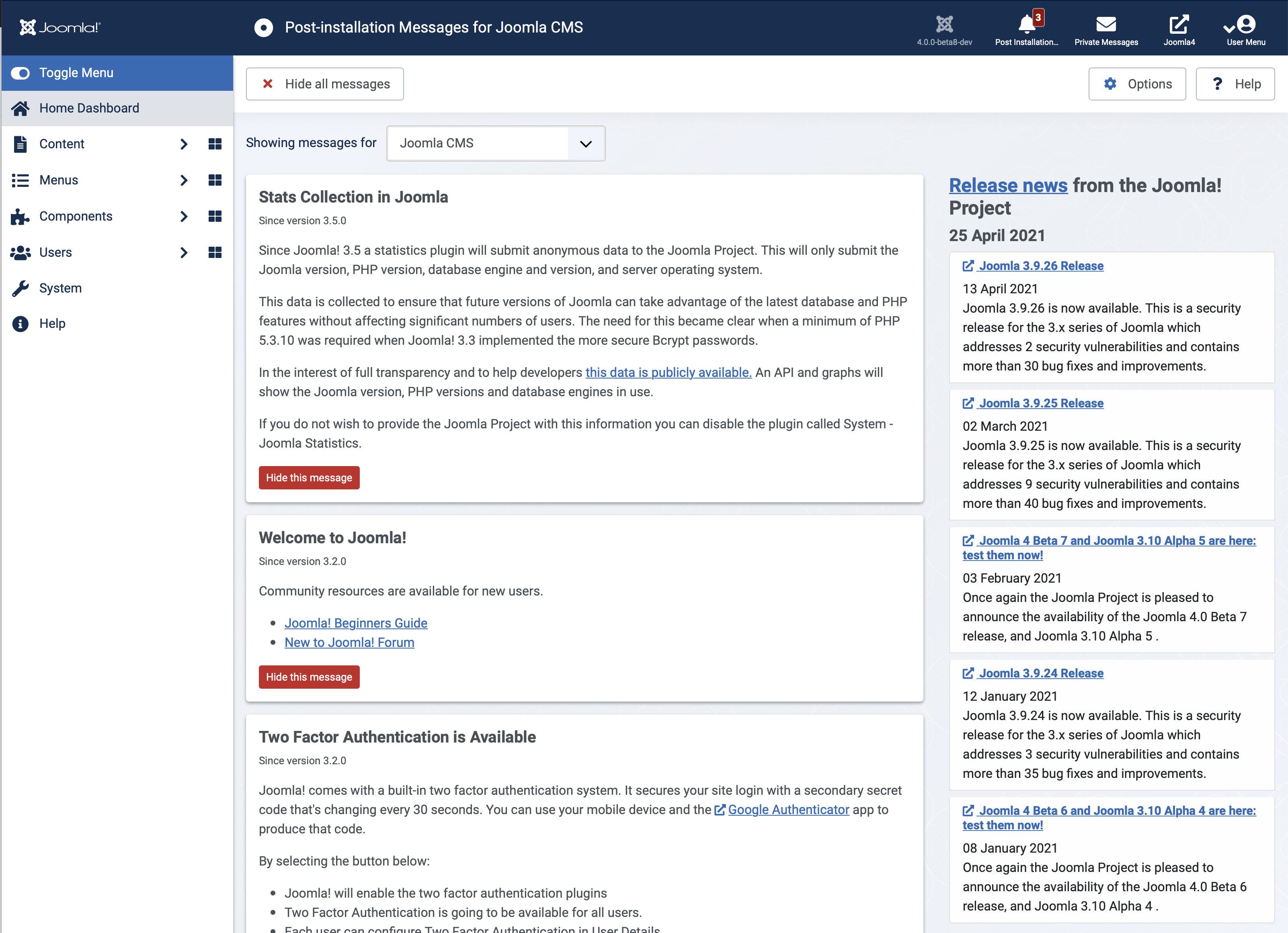Open the Components menu item
This screenshot has height=933, width=1288.
[76, 216]
